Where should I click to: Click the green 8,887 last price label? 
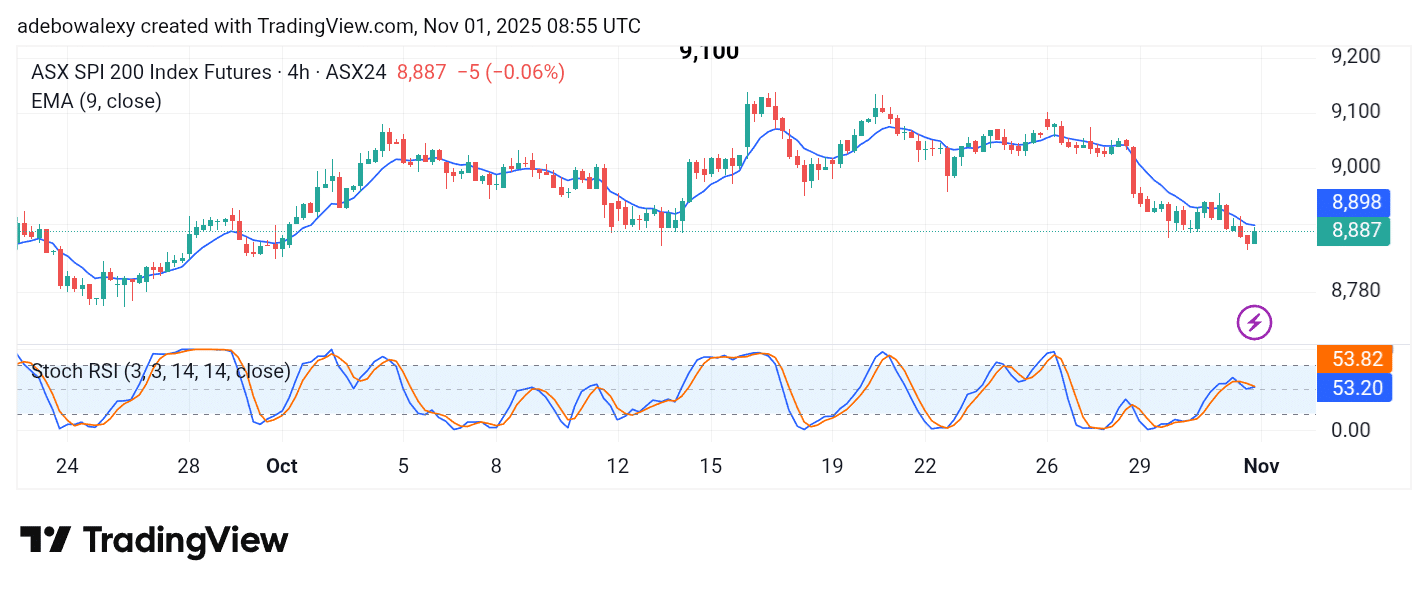pos(1355,231)
